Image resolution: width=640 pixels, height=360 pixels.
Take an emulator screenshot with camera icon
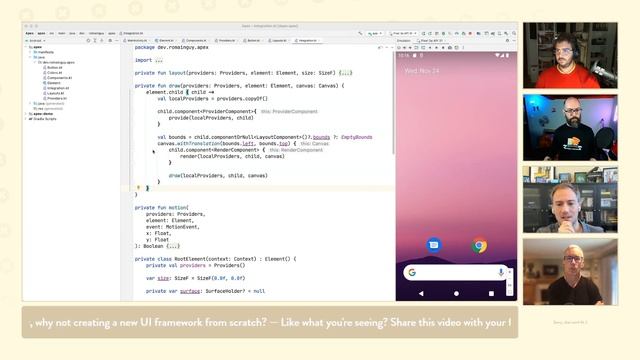click(450, 47)
